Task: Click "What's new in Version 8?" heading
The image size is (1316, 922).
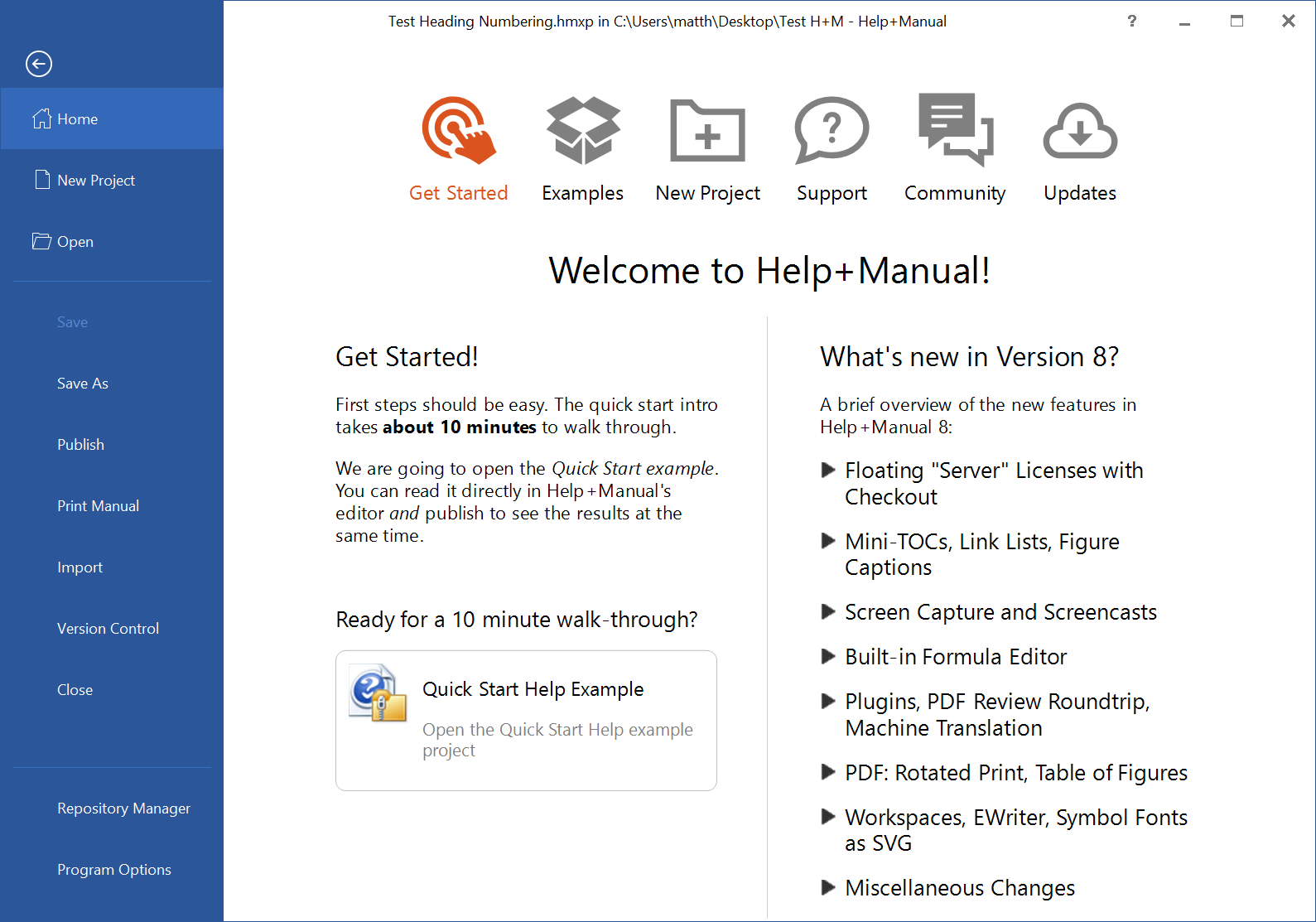Action: click(969, 357)
